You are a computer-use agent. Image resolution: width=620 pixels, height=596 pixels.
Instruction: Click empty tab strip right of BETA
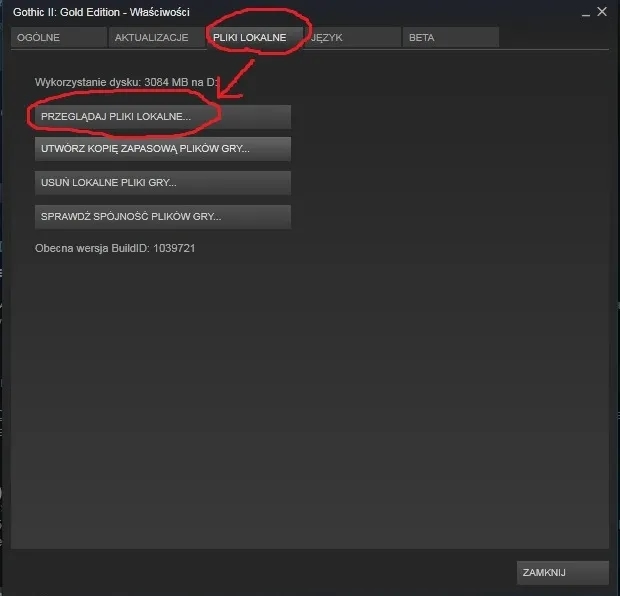pyautogui.click(x=555, y=38)
